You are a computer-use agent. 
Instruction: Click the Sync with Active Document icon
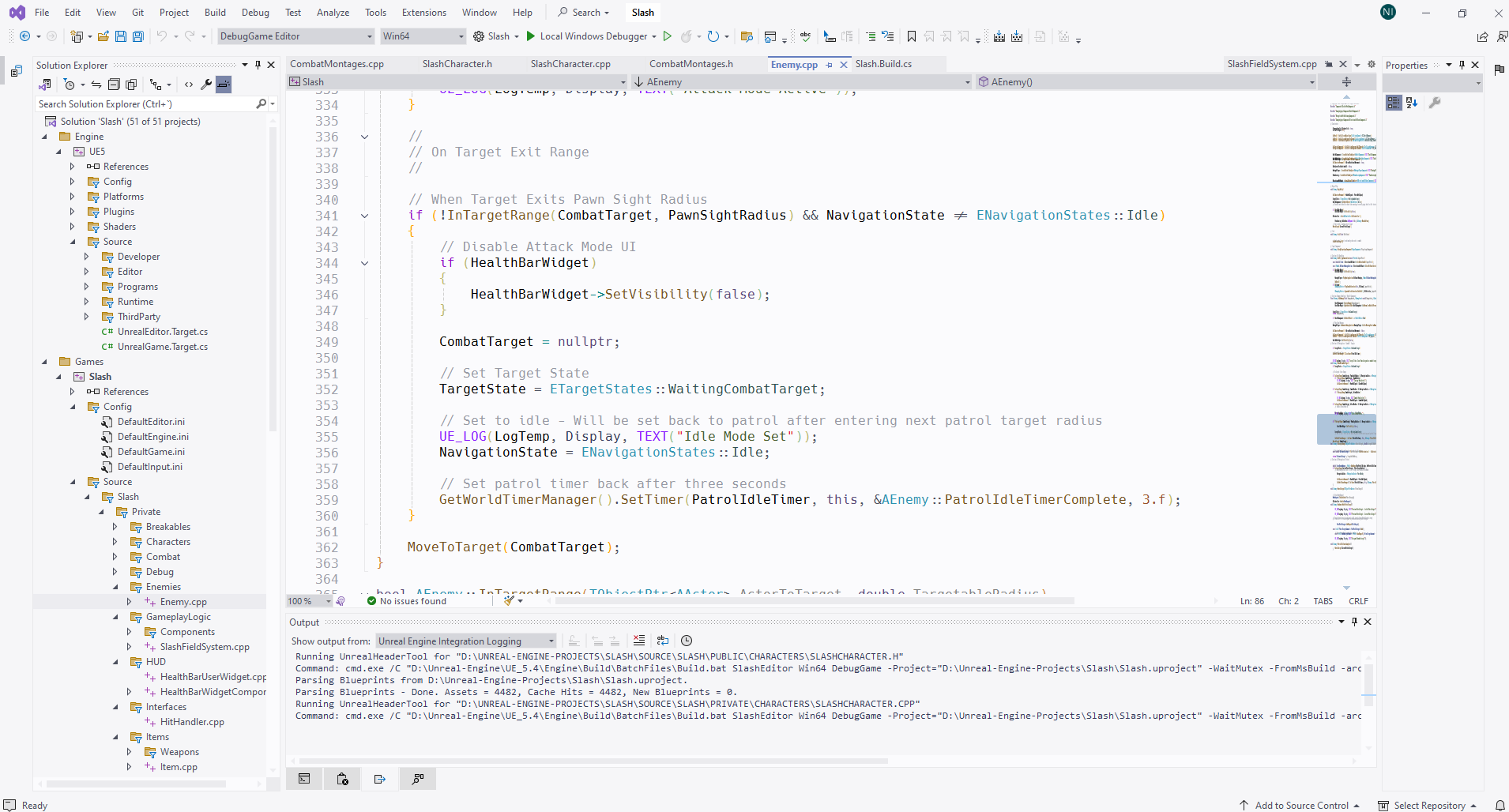[x=96, y=85]
